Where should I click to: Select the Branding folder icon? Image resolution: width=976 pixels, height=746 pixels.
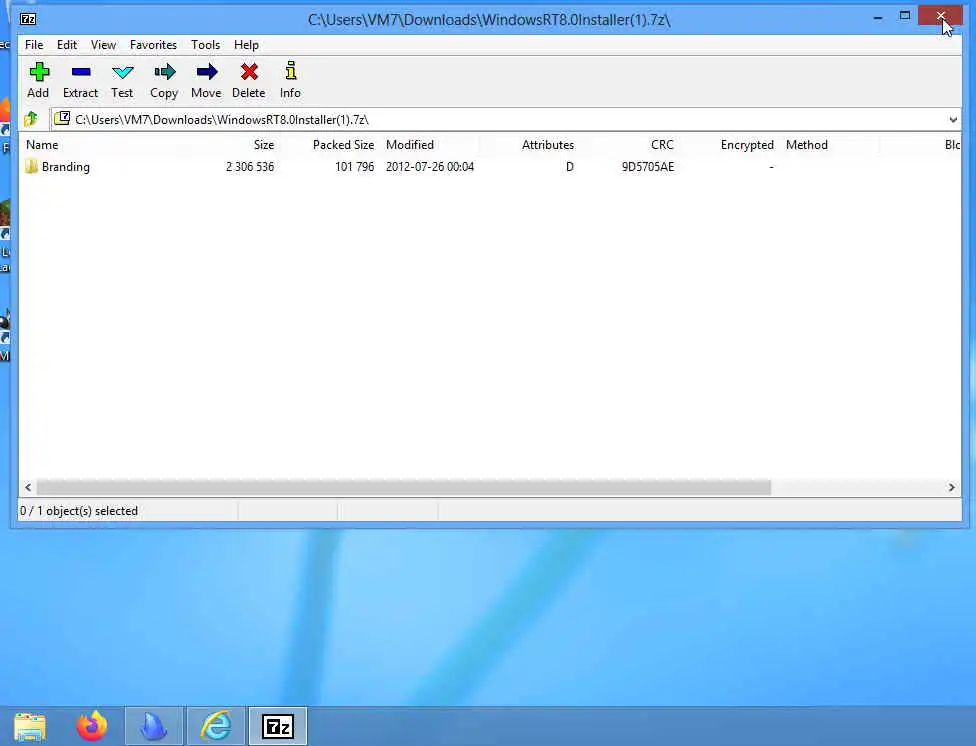pyautogui.click(x=31, y=166)
